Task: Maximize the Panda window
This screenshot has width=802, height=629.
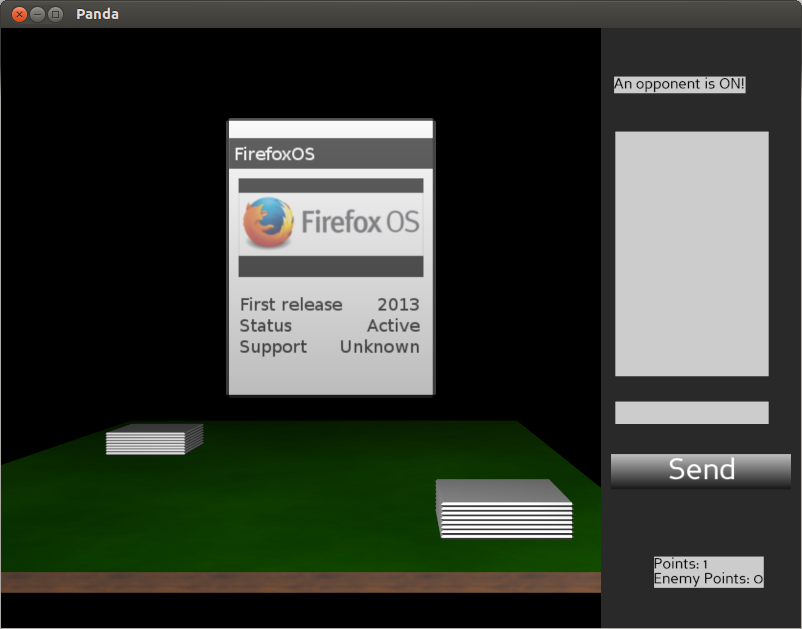Action: [55, 14]
